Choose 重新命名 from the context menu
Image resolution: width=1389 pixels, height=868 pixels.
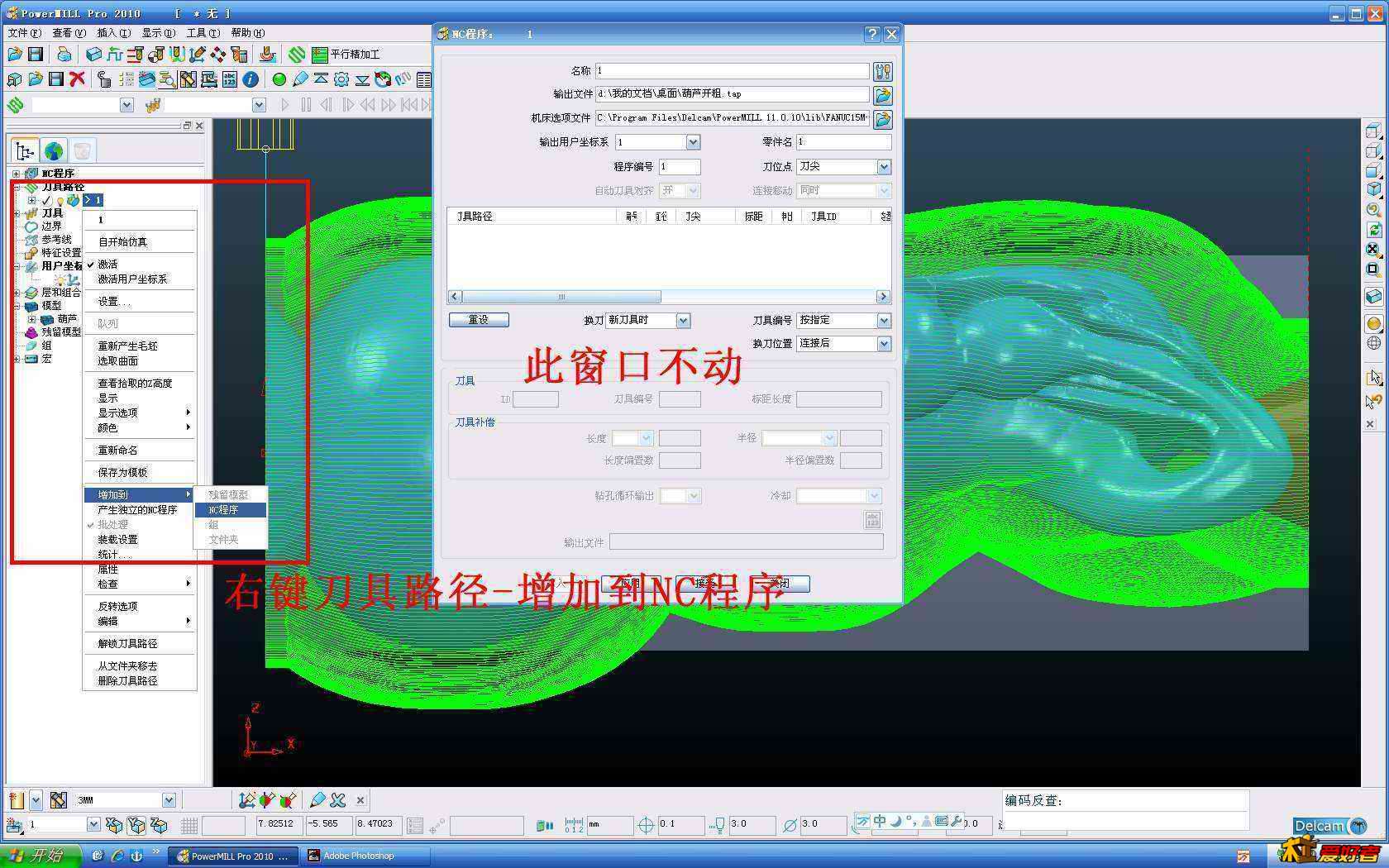pos(117,451)
